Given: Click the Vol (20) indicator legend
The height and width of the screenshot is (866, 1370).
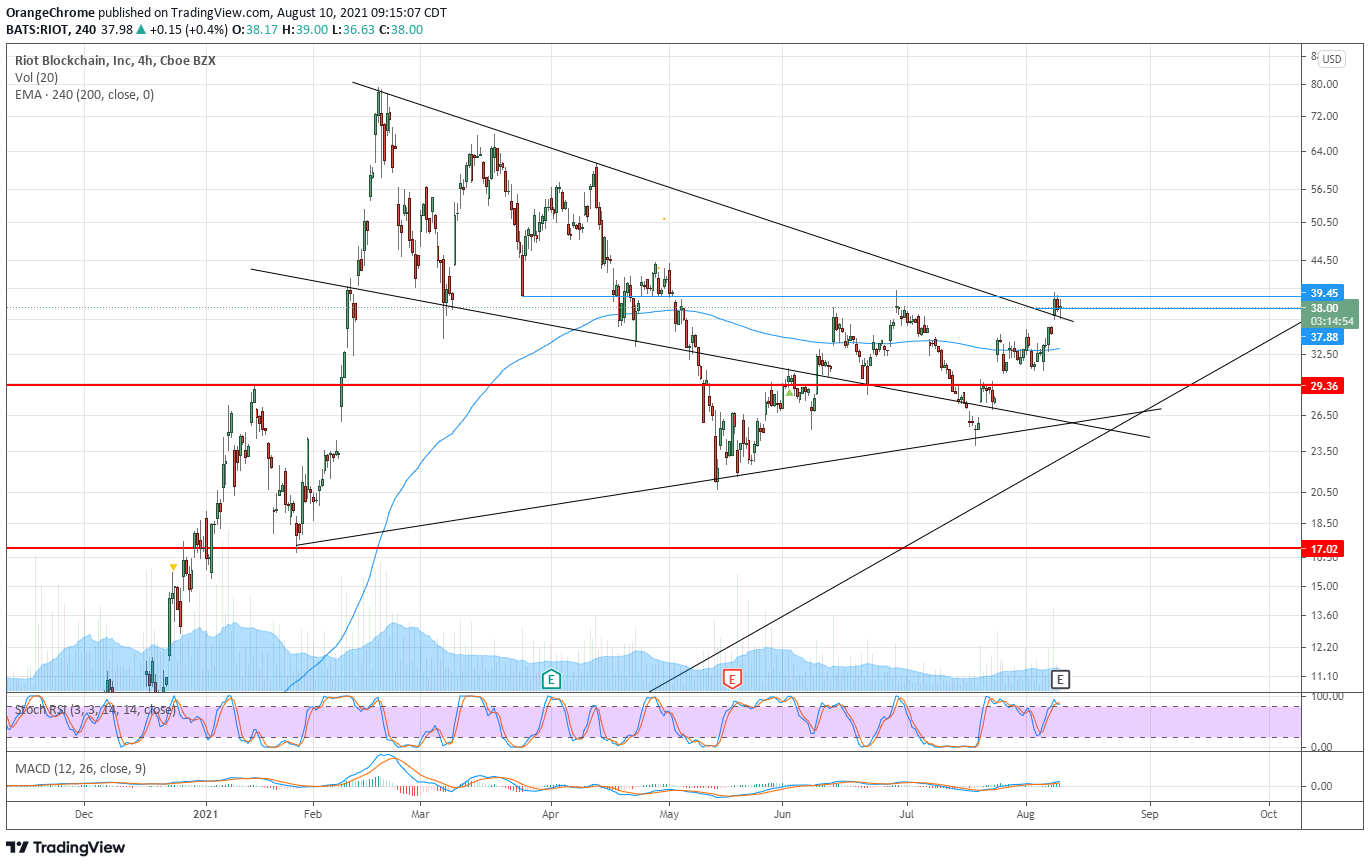Looking at the screenshot, I should [x=37, y=77].
